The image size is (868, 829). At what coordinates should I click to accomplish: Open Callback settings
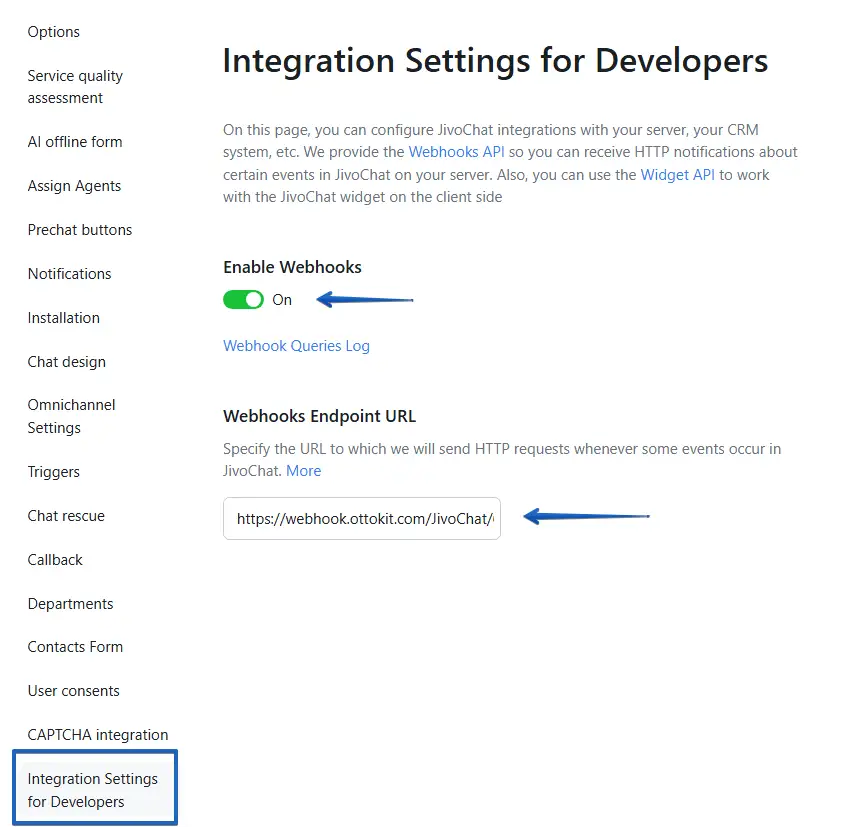[55, 560]
